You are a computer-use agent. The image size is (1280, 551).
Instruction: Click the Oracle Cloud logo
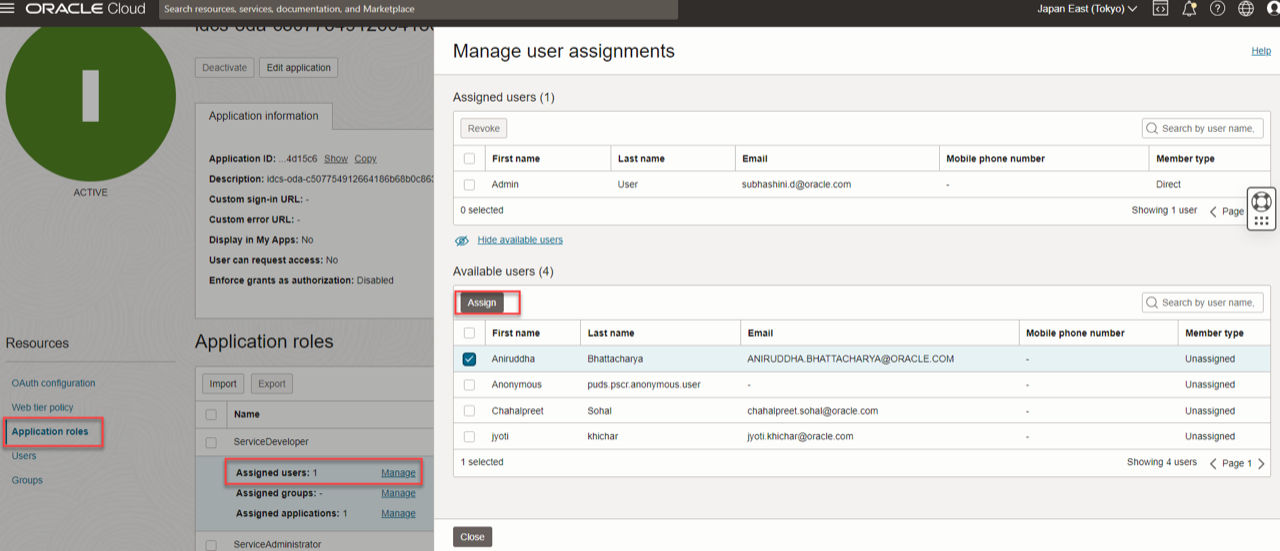85,8
